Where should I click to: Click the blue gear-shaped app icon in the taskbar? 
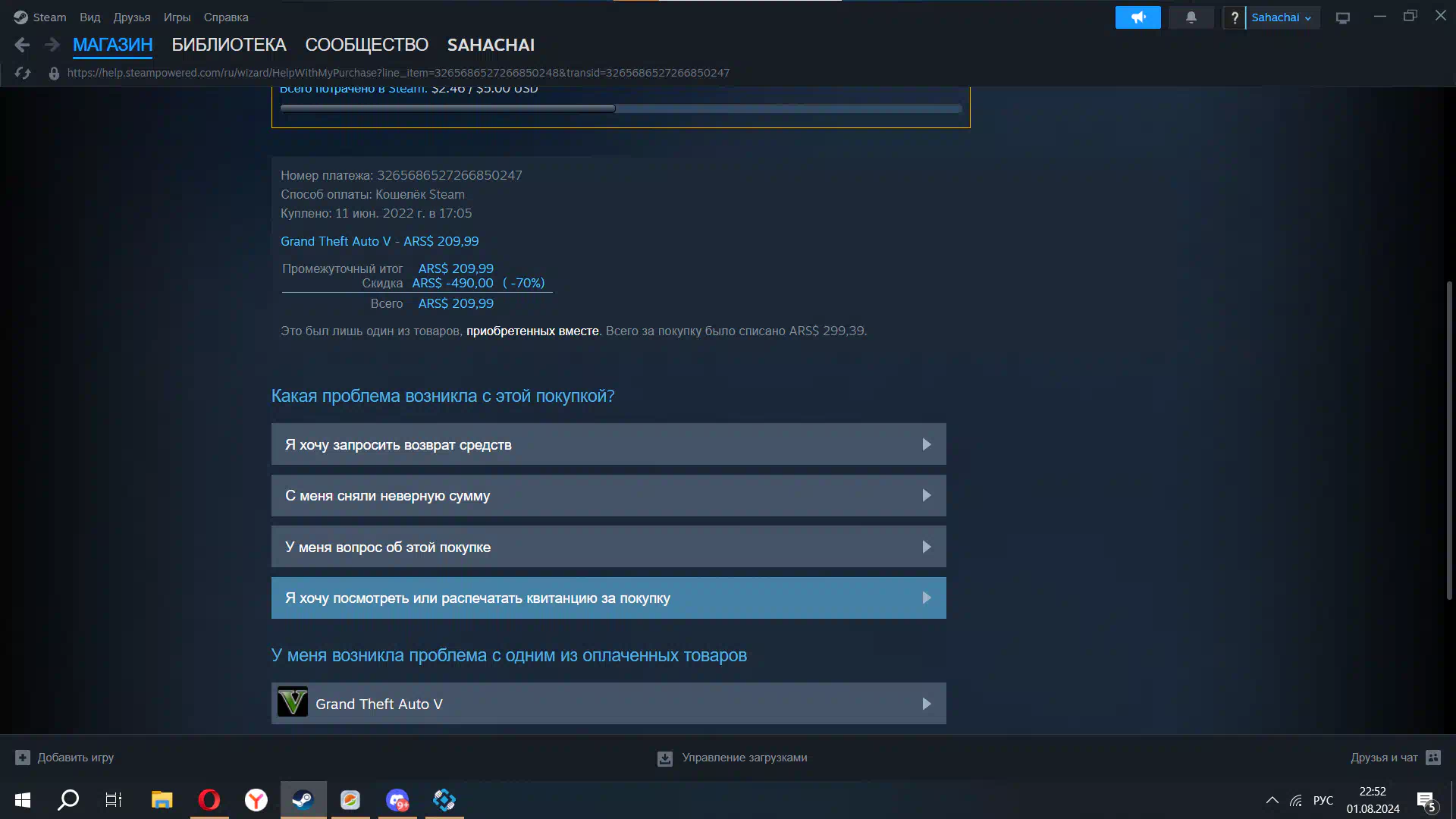444,800
